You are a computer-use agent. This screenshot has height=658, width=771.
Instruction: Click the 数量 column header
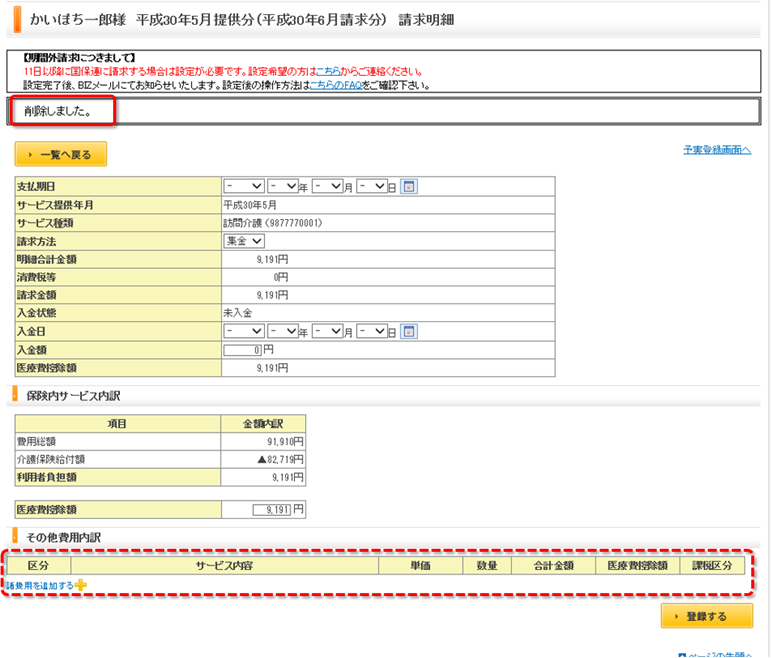(x=487, y=566)
